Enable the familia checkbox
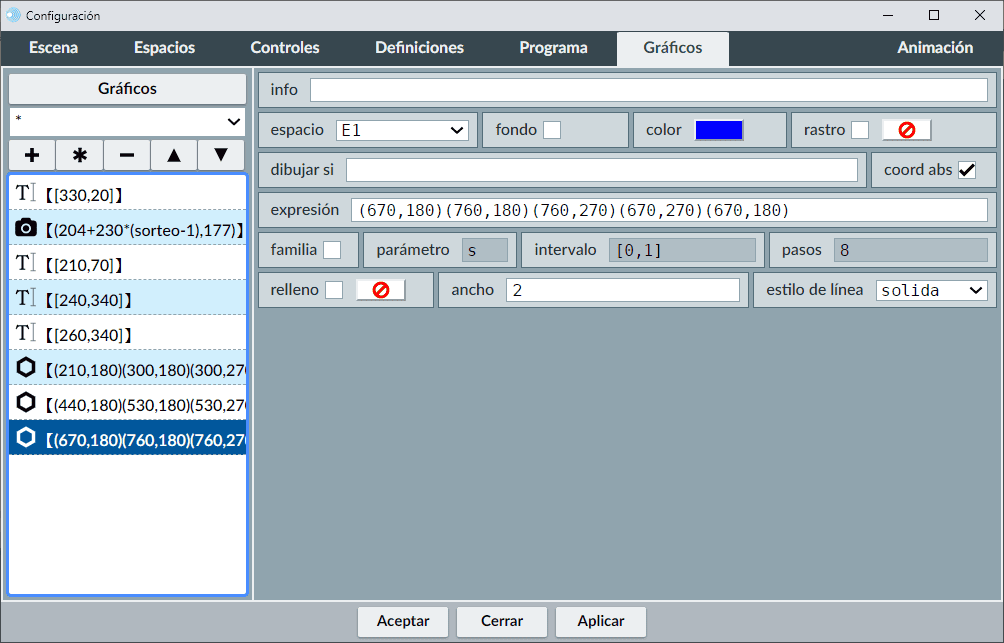Image resolution: width=1004 pixels, height=643 pixels. 332,250
